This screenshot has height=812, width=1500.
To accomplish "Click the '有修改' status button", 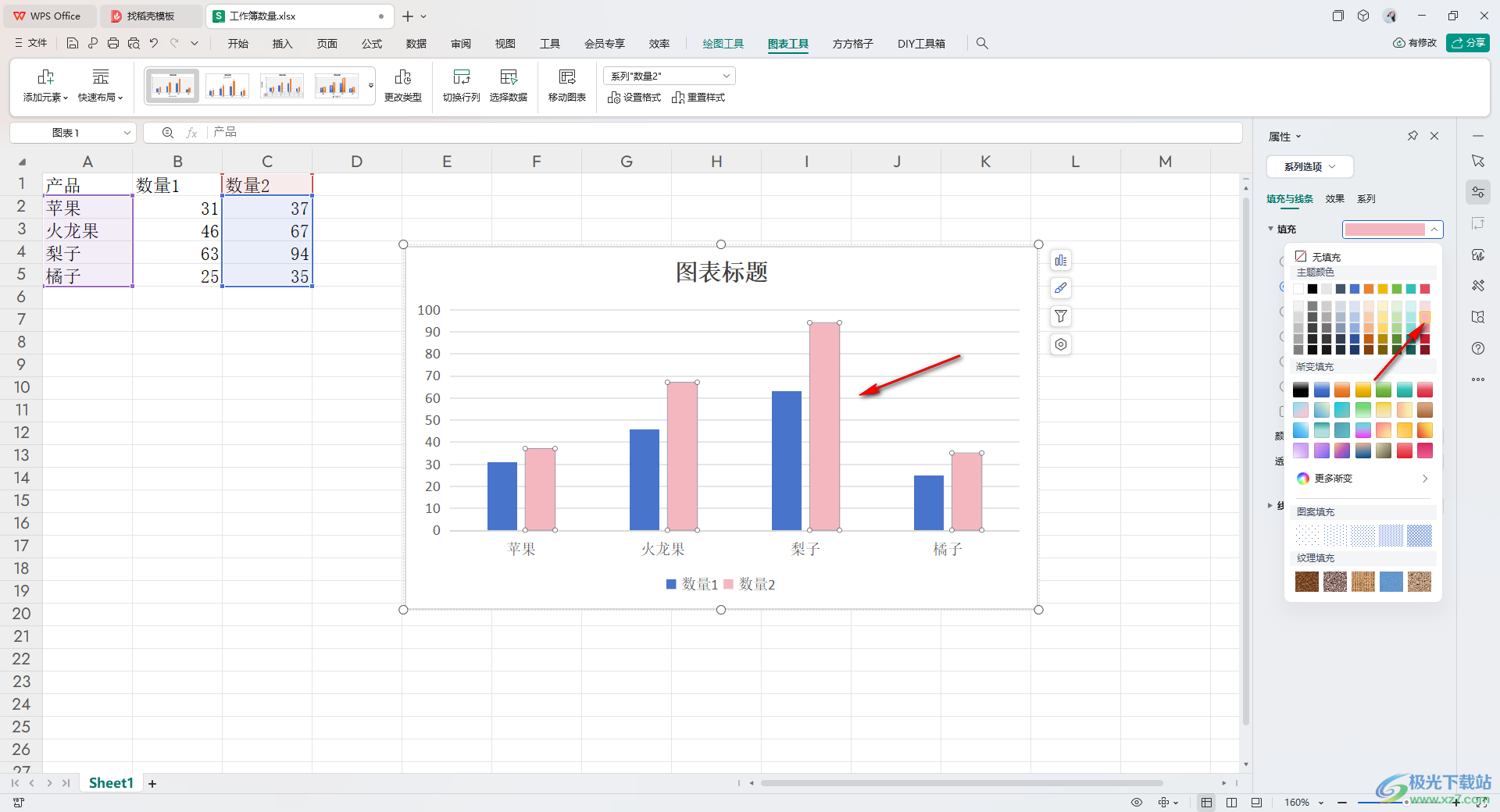I will [1415, 43].
